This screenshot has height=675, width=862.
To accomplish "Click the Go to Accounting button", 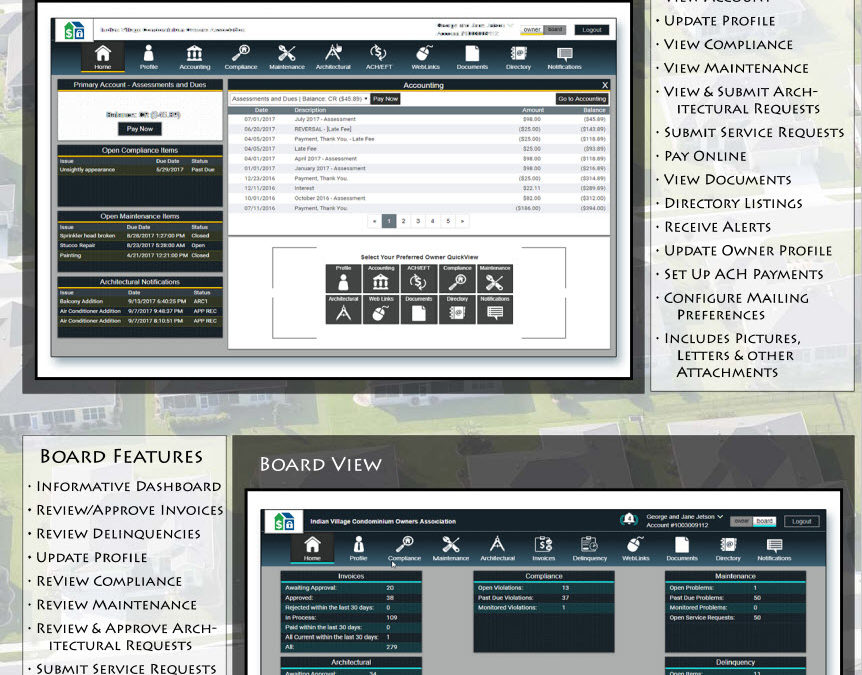I will pyautogui.click(x=582, y=99).
